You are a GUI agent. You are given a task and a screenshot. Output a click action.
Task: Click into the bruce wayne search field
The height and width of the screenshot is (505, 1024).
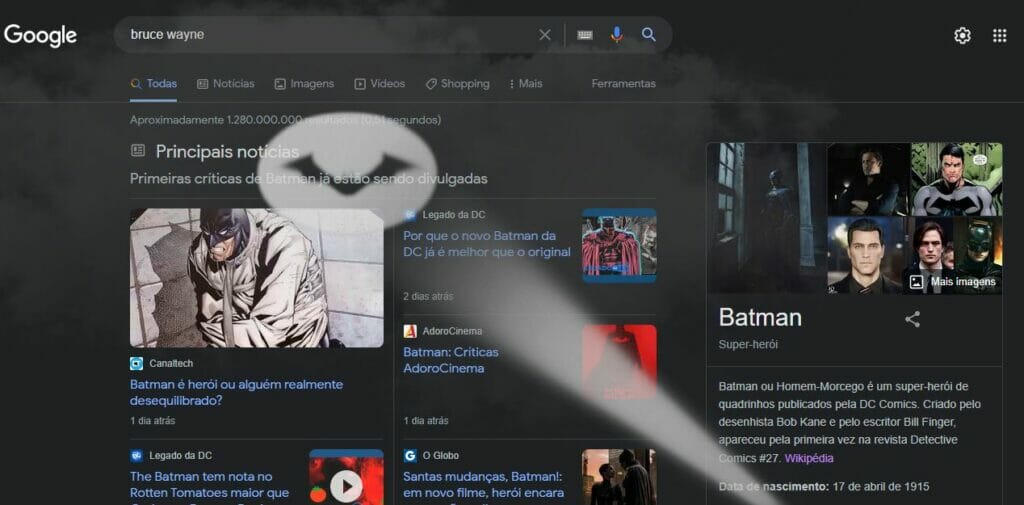click(330, 35)
